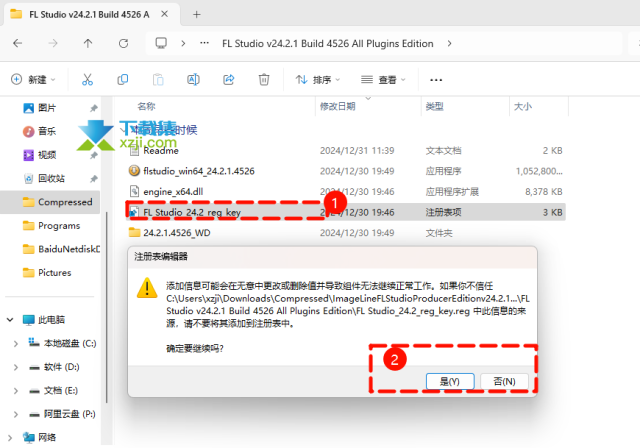Open the 排序 (Sort) dropdown
Screen dimensions: 640x448
[x=318, y=80]
